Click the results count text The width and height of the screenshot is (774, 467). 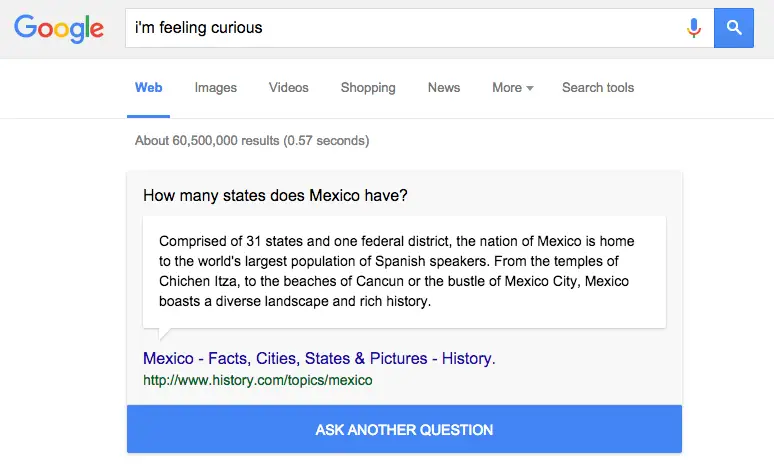click(252, 141)
